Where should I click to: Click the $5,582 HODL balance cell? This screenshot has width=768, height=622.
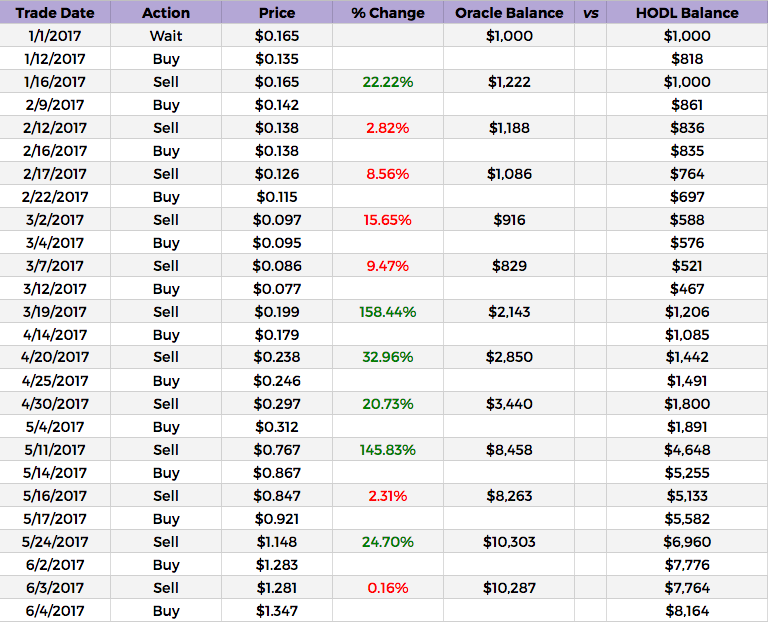coord(687,519)
